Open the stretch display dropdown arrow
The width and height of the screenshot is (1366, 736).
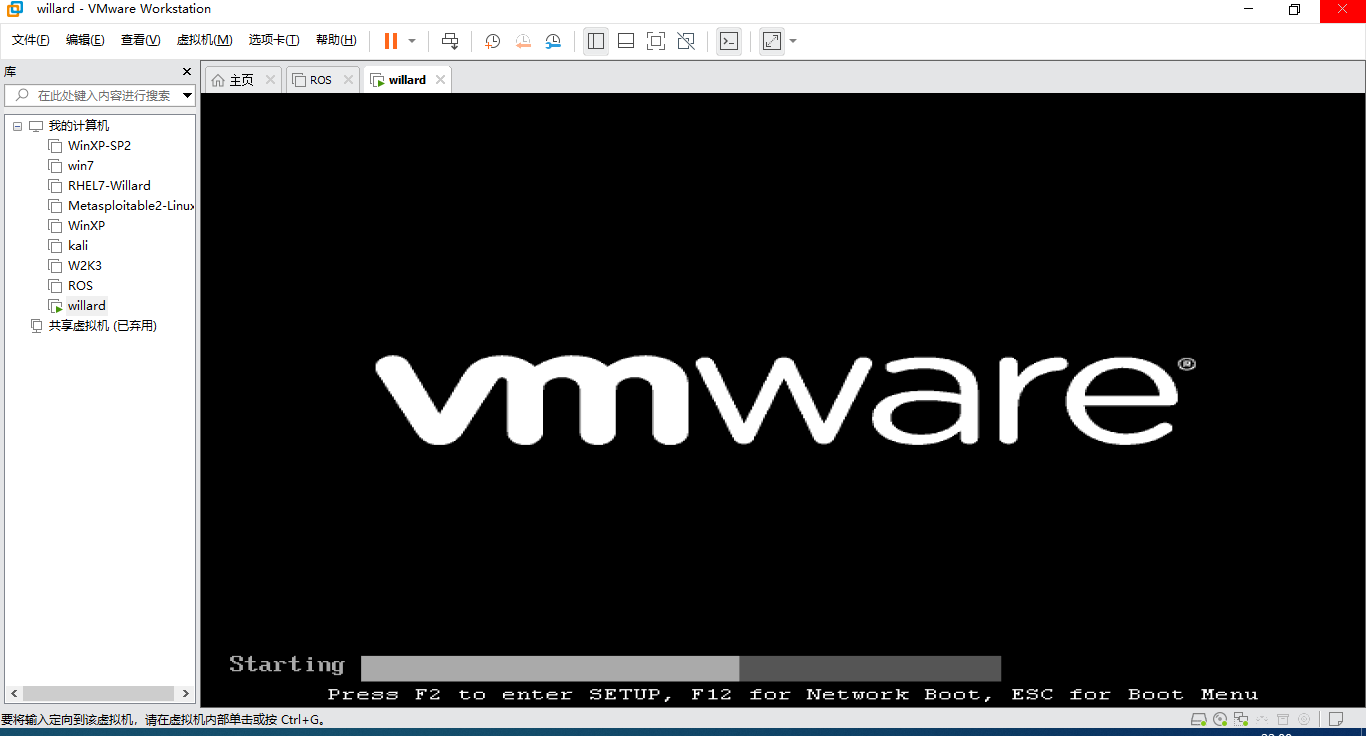coord(793,41)
